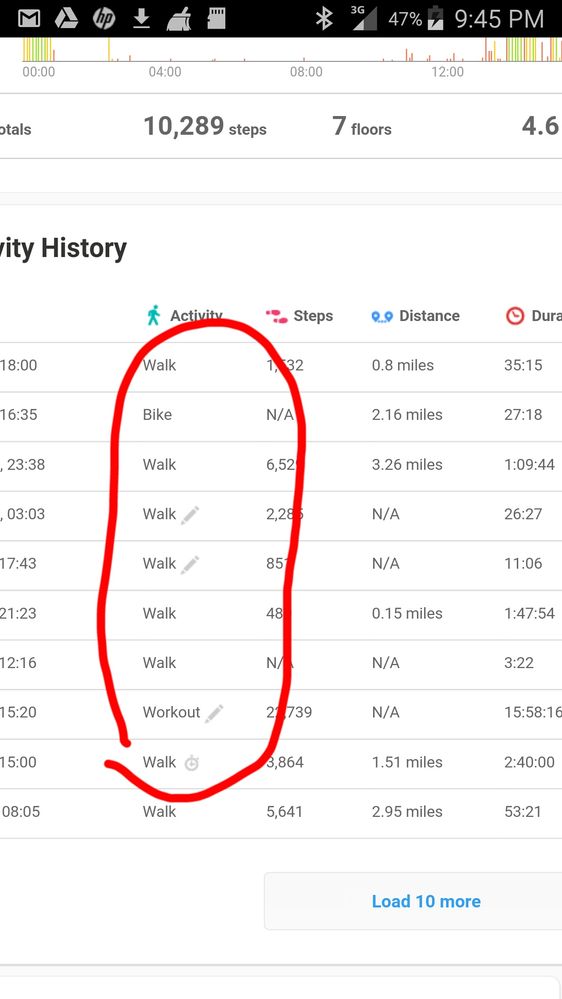Tap the HP notification icon
The image size is (562, 999).
coord(103,19)
